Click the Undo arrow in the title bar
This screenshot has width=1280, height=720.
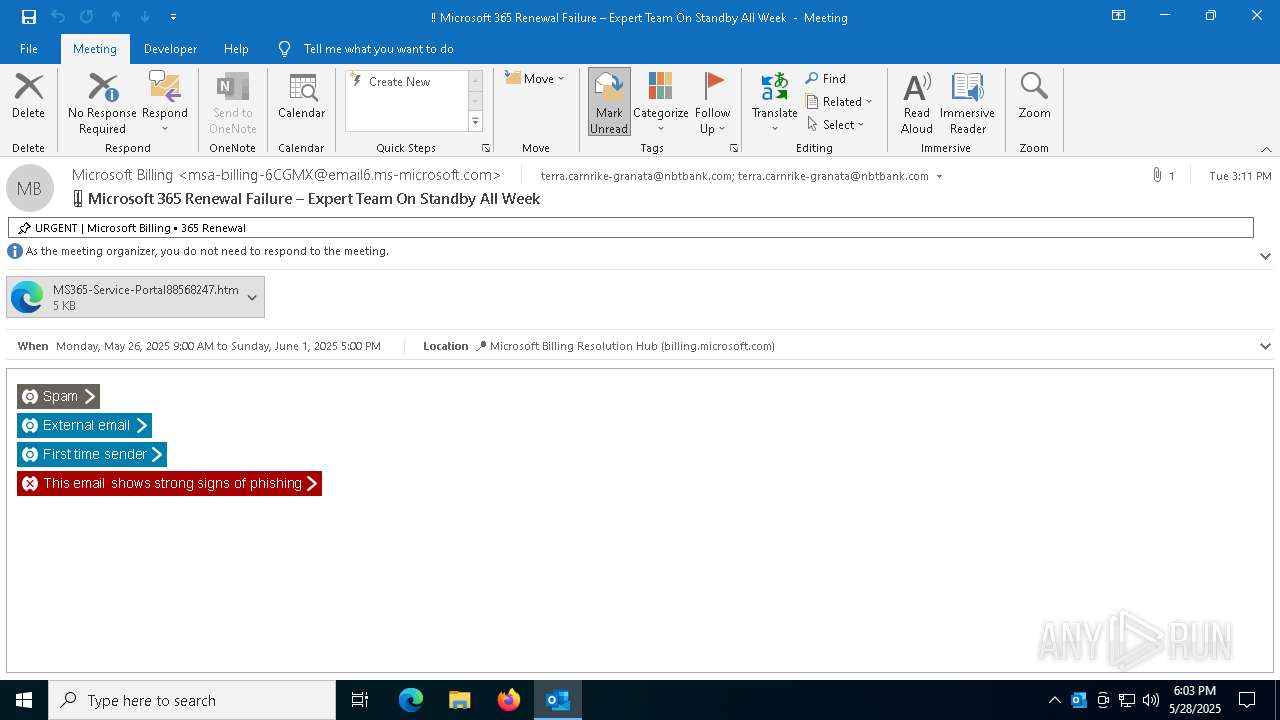[x=58, y=17]
